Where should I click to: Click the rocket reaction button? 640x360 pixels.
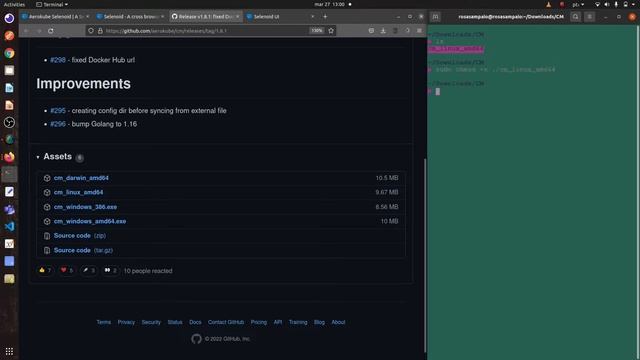(x=89, y=270)
